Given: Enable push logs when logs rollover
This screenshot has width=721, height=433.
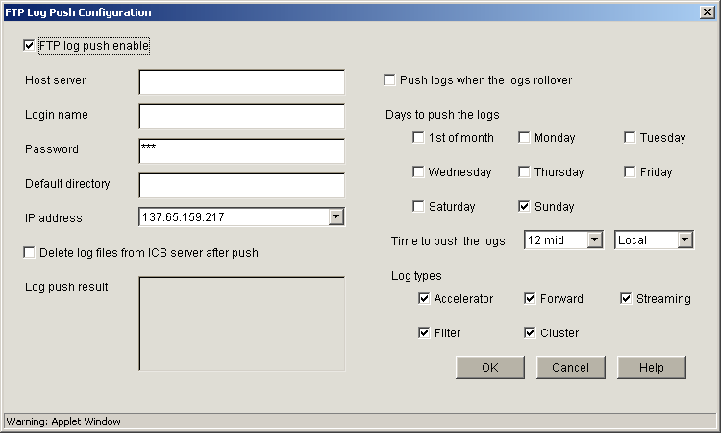Looking at the screenshot, I should tap(390, 80).
